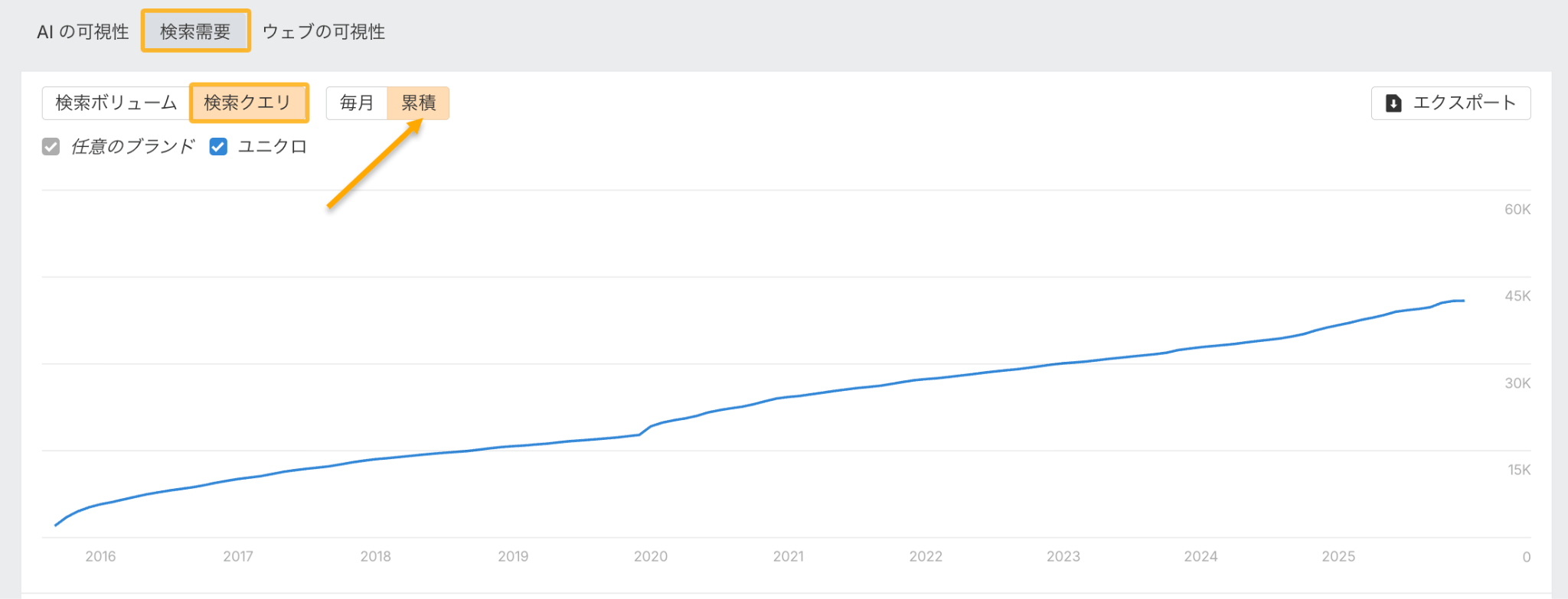Image resolution: width=1568 pixels, height=599 pixels.
Task: Click the 2020 x-axis label
Action: [650, 556]
